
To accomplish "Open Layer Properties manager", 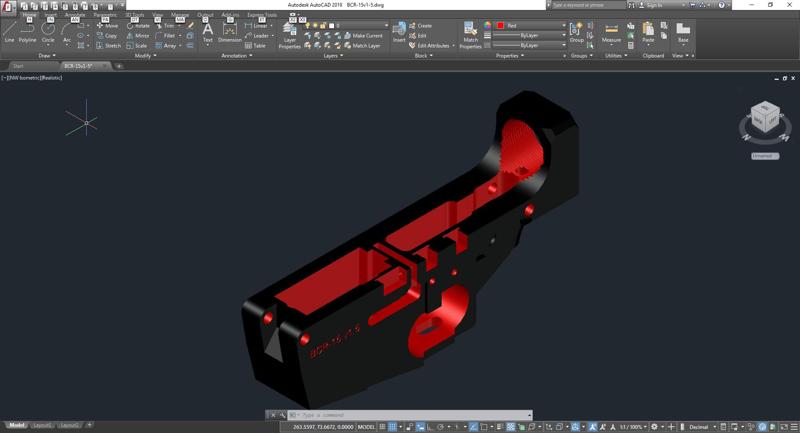I will tap(290, 36).
